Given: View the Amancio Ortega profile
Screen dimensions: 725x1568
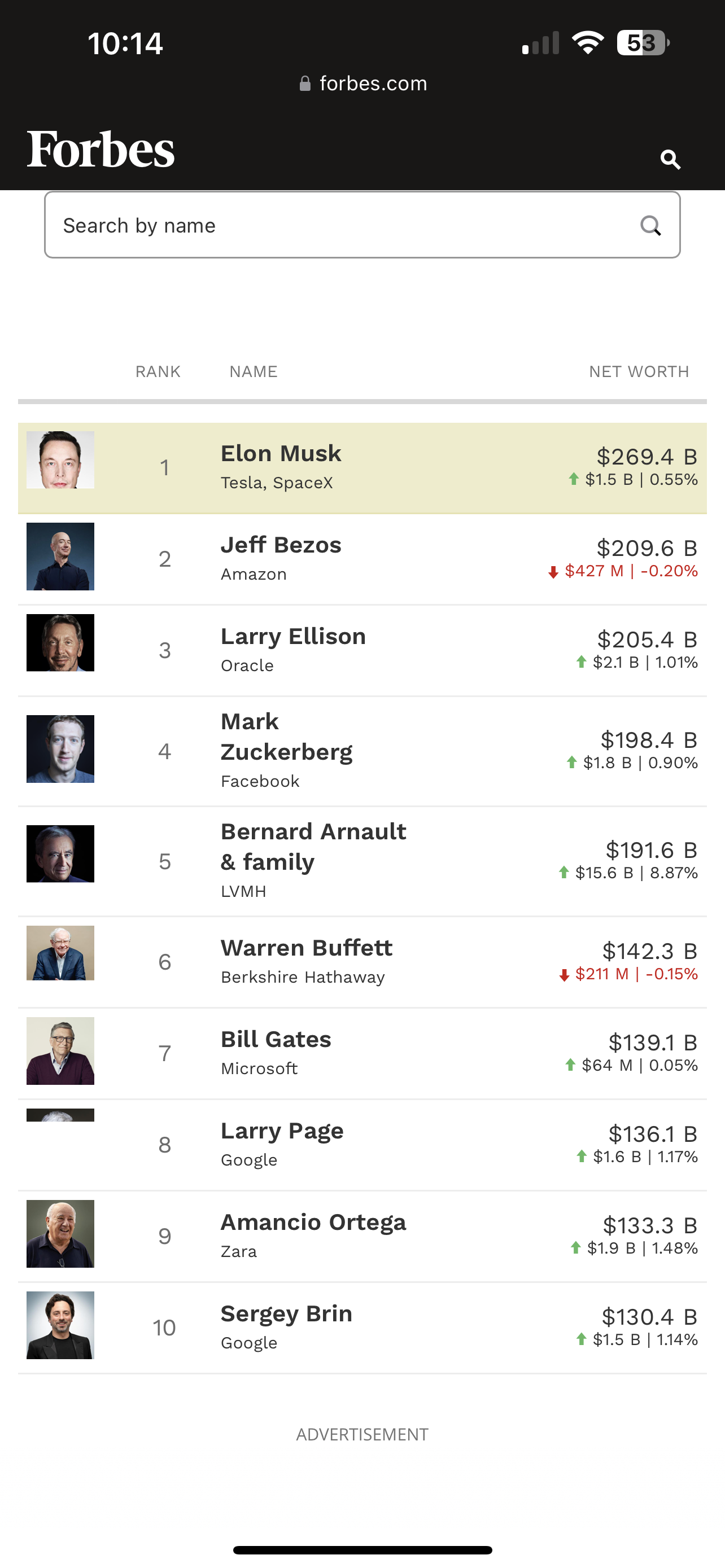Looking at the screenshot, I should pos(313,1221).
